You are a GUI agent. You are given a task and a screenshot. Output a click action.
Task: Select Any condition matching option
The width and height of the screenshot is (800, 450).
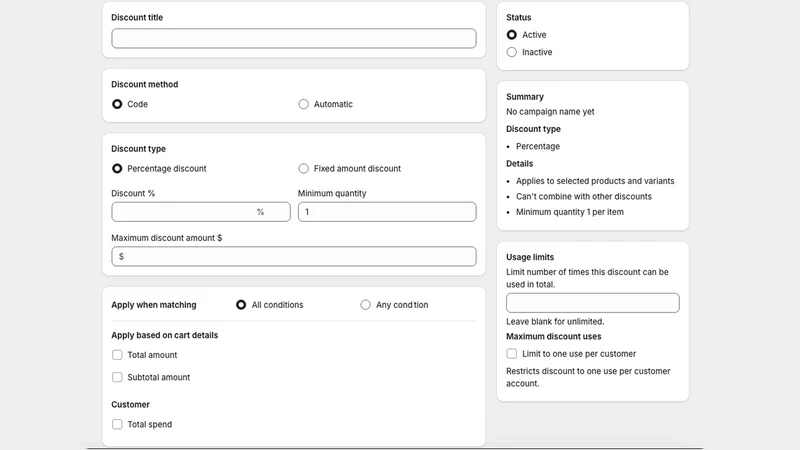tap(365, 305)
